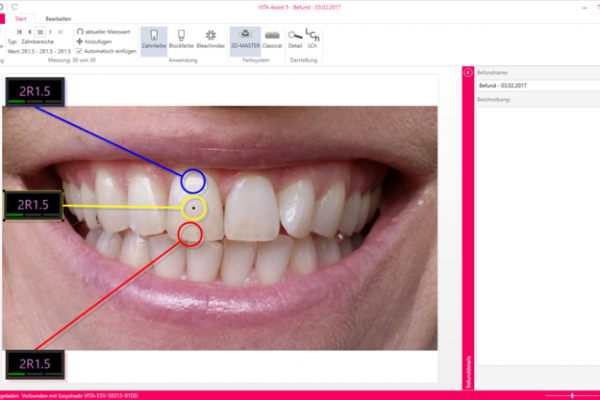Click the top-left 2R1.5 shade label
The height and width of the screenshot is (400, 600).
[x=35, y=92]
